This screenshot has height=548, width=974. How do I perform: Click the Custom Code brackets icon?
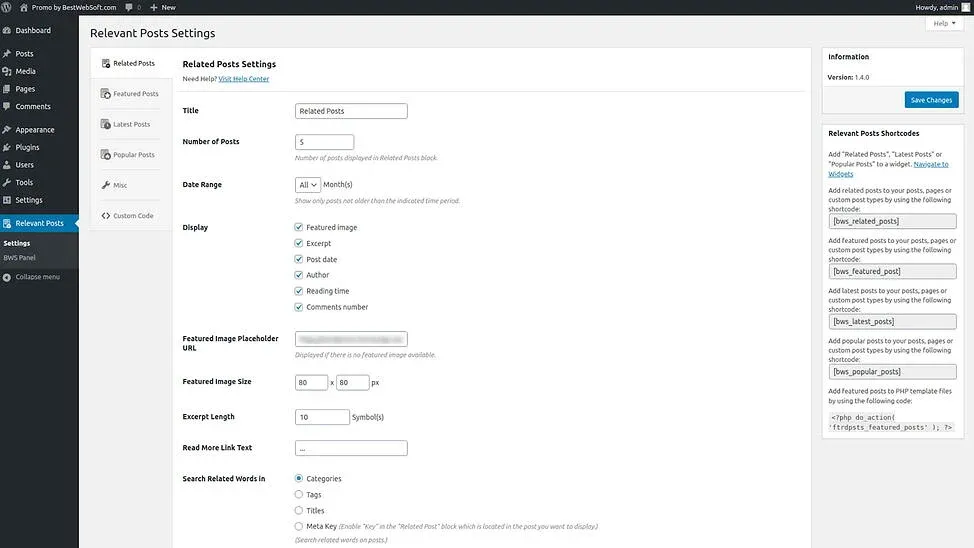[x=106, y=216]
